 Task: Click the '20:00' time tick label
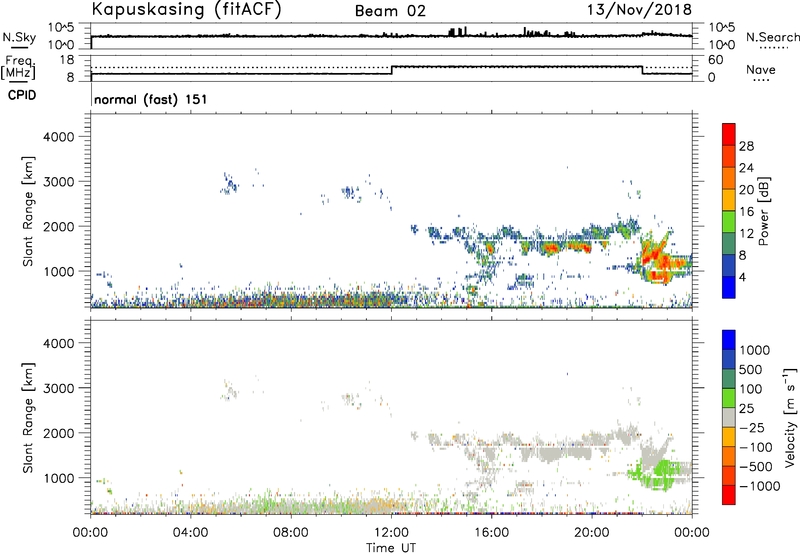coord(591,533)
